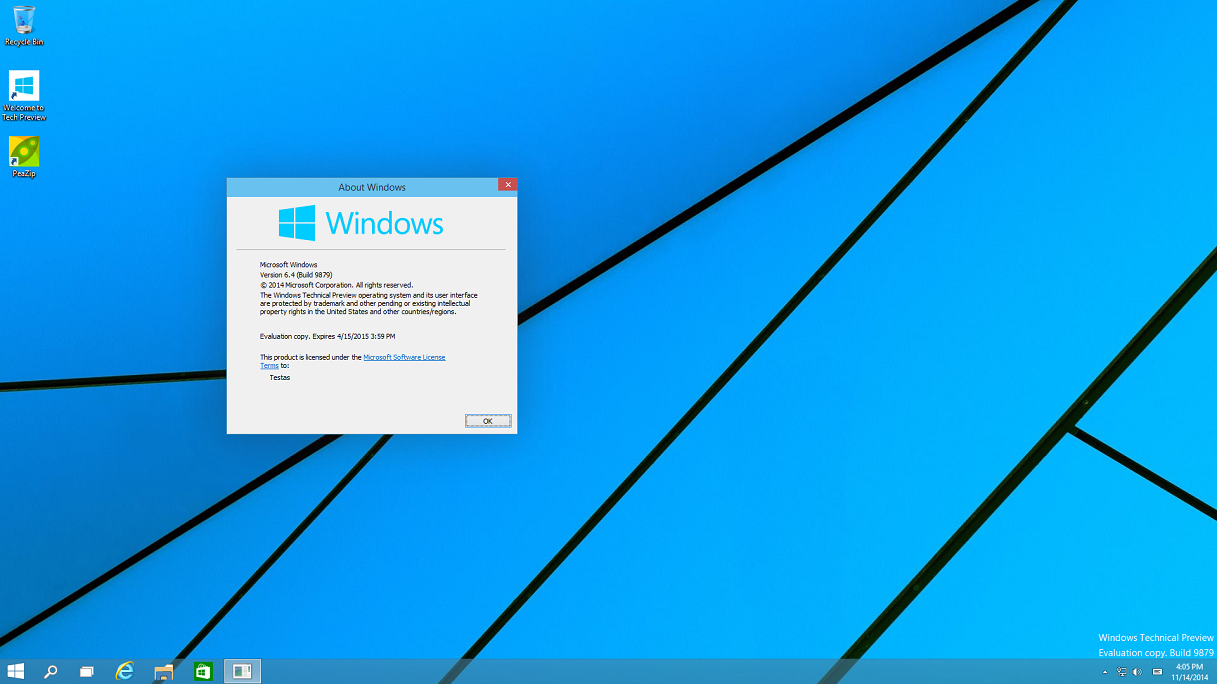Click the Search magnifier on taskbar
The height and width of the screenshot is (684, 1217).
50,671
